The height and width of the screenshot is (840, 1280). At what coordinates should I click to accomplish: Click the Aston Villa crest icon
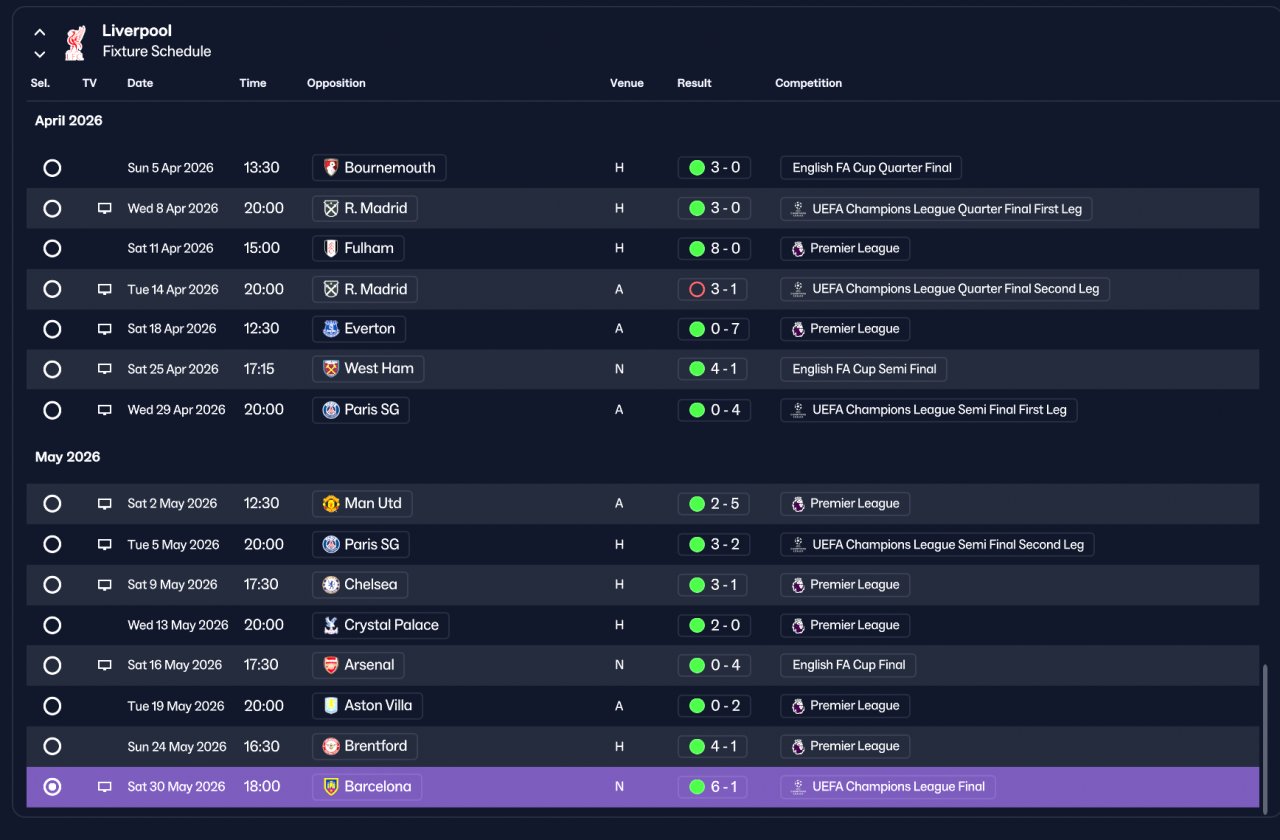coord(331,706)
